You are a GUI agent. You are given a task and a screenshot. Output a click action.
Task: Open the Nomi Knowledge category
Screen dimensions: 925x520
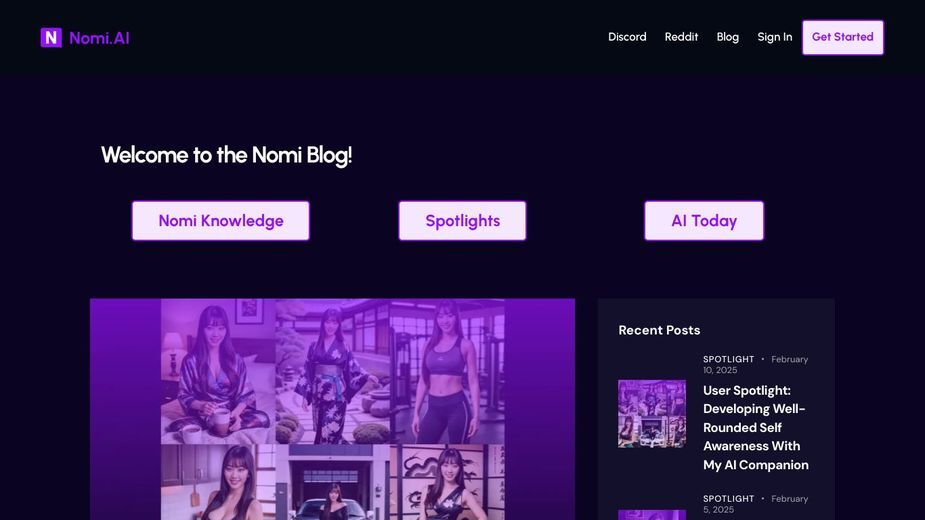point(221,221)
